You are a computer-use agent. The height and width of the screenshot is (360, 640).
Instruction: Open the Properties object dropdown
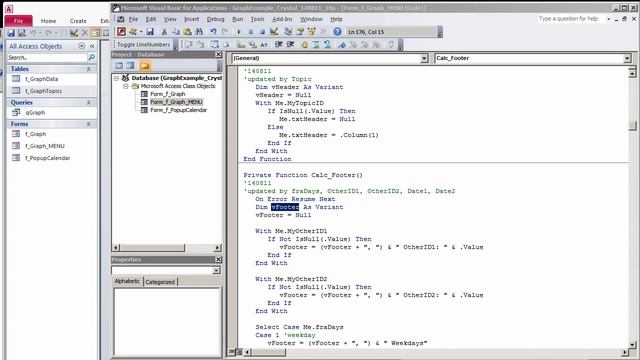[216, 270]
